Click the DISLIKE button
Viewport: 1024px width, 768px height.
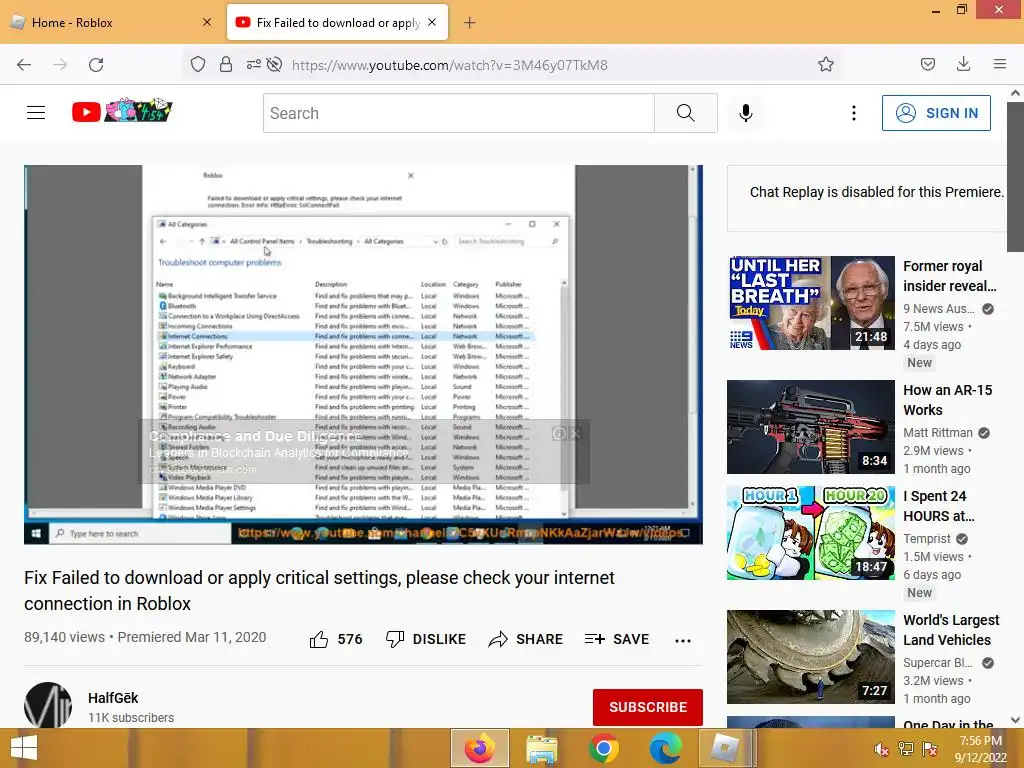[x=426, y=639]
